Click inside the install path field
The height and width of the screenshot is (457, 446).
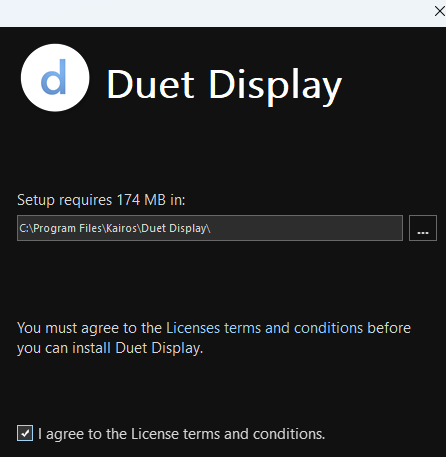pyautogui.click(x=210, y=228)
